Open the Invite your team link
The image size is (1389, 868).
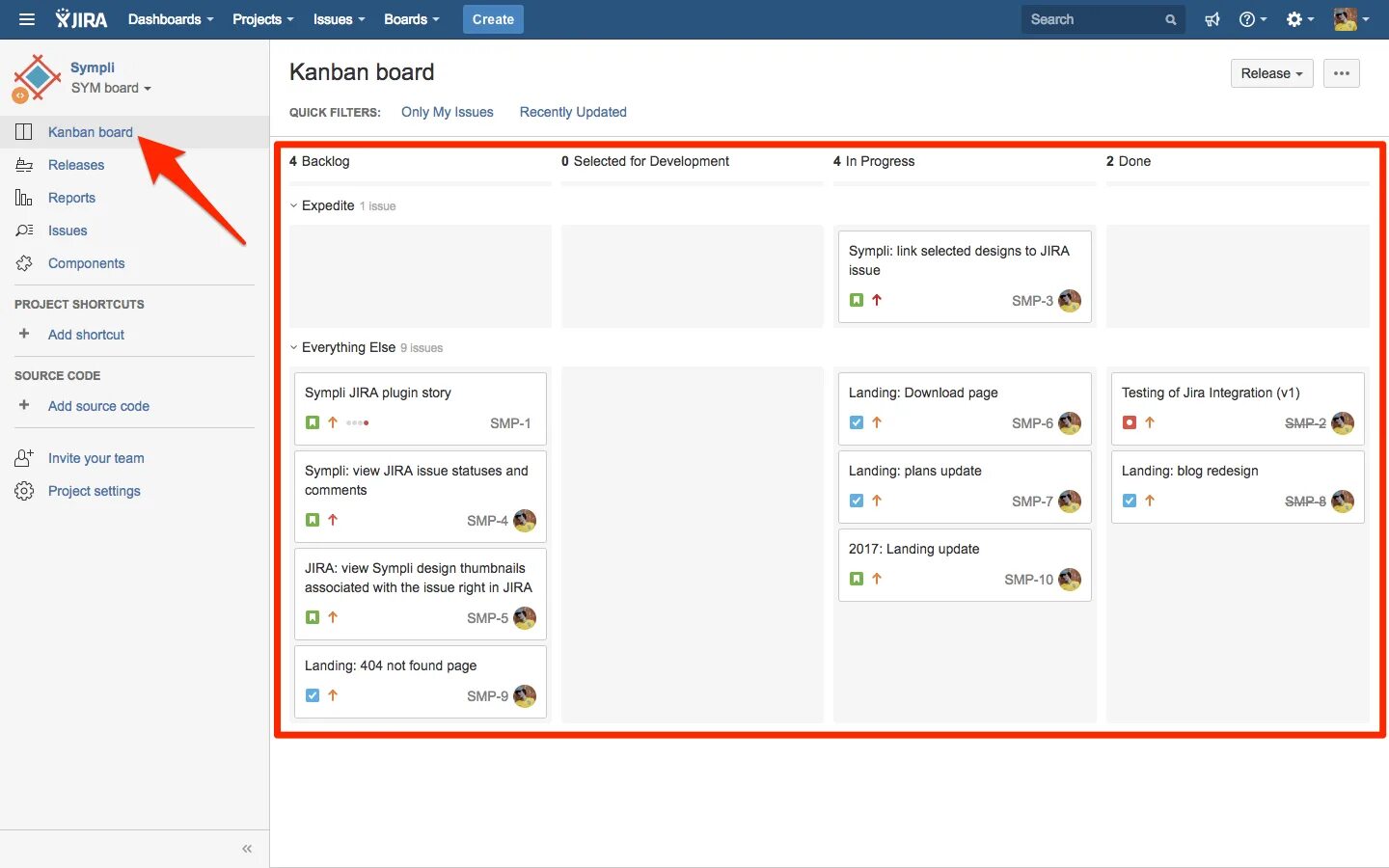[x=96, y=458]
